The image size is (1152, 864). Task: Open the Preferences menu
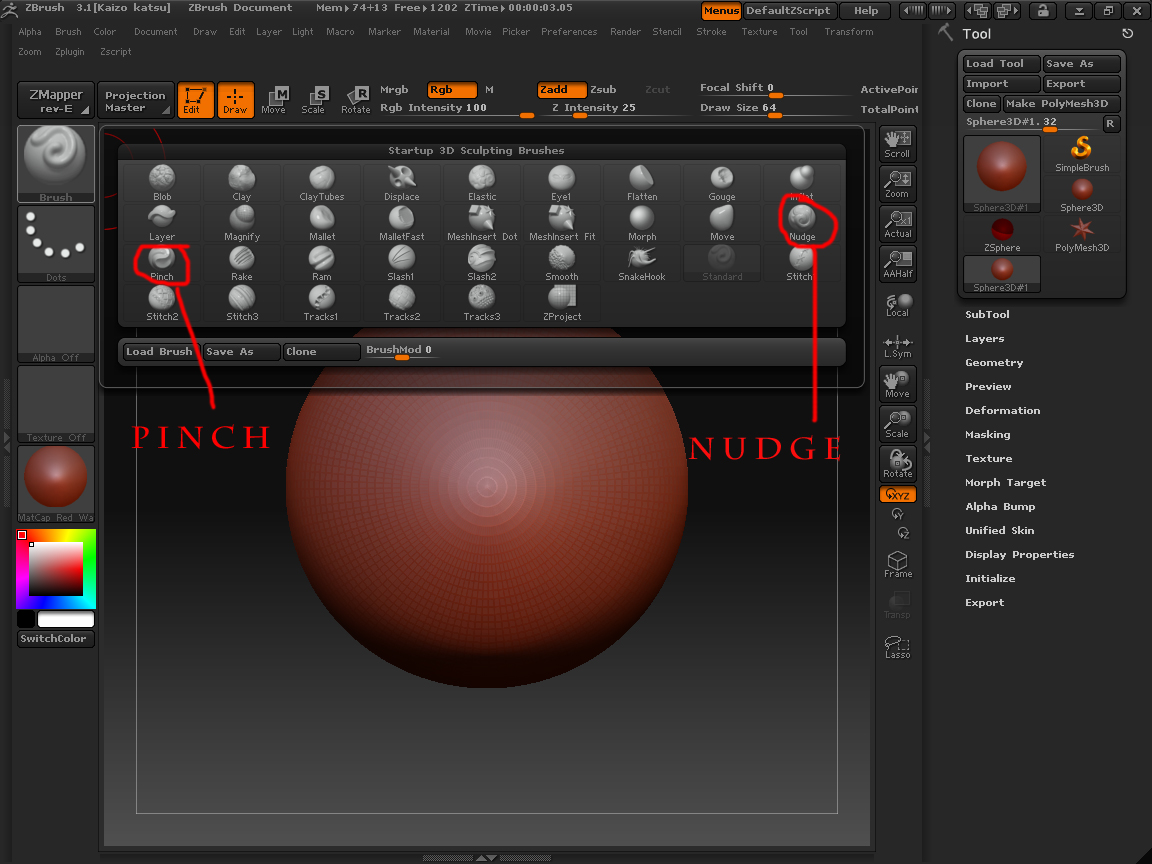tap(569, 32)
